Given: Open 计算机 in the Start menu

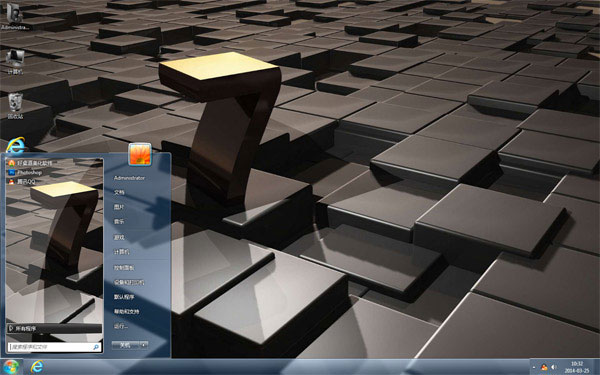Looking at the screenshot, I should (121, 252).
